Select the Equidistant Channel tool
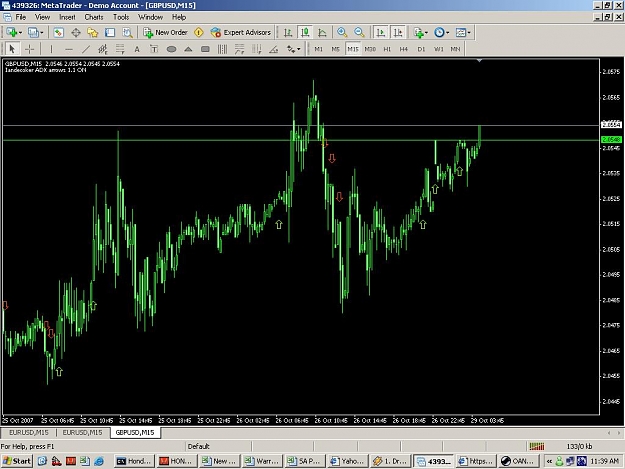Screen dimensions: 625x469 pyautogui.click(x=103, y=49)
